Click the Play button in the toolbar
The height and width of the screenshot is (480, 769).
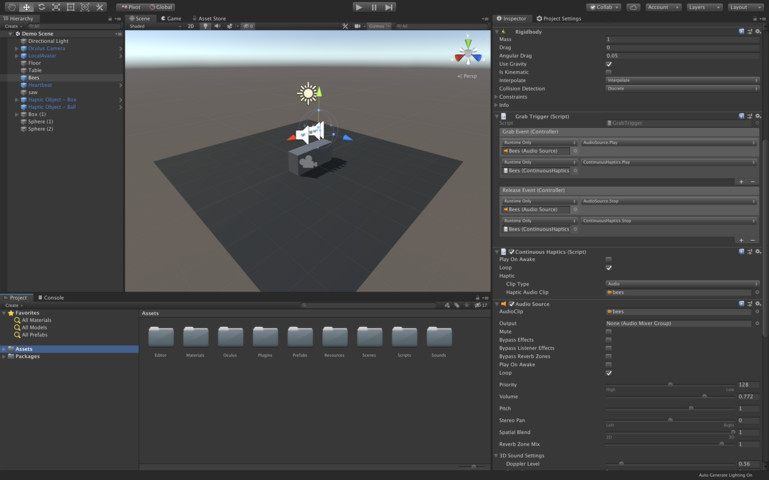click(x=359, y=7)
